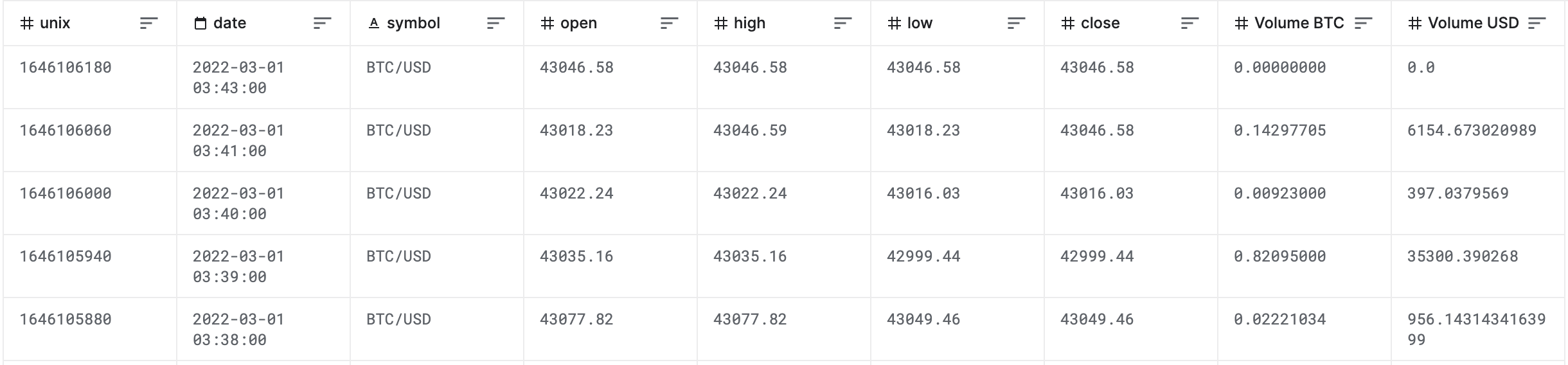
Task: Click the hash icon beside unix header
Action: [x=27, y=23]
